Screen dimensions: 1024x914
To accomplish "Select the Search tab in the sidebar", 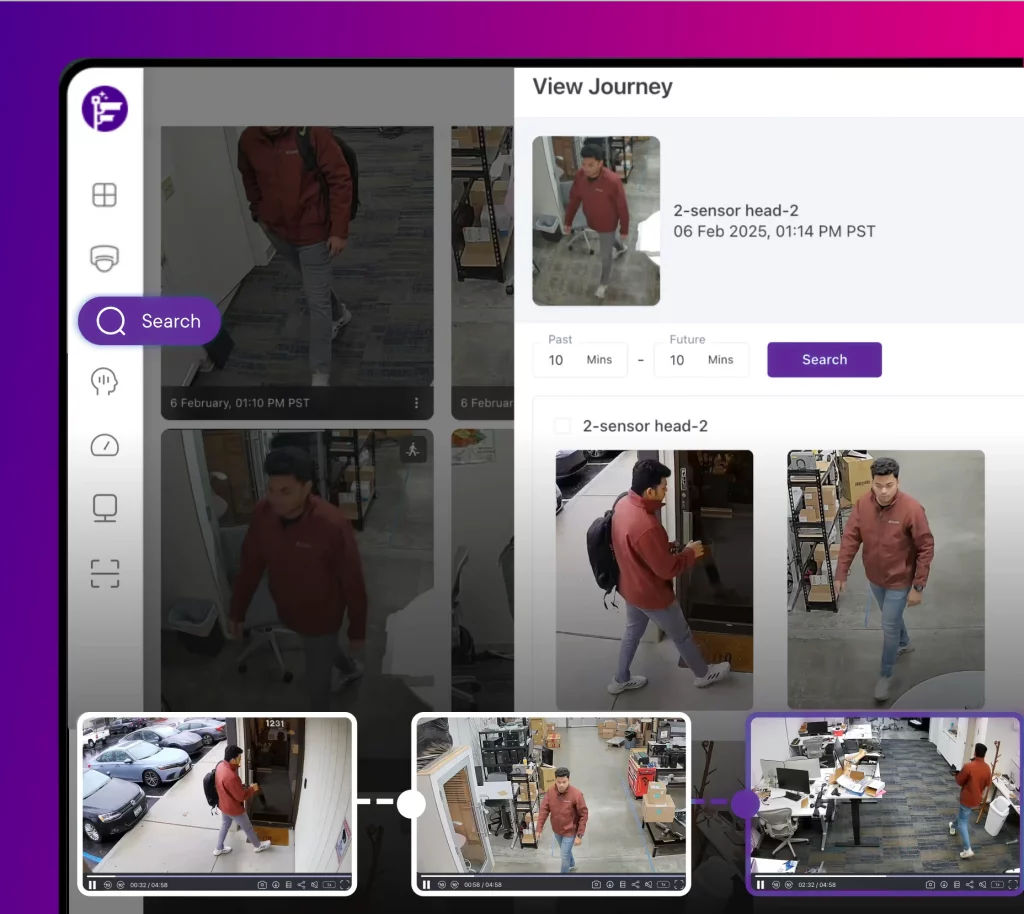I will pos(149,321).
